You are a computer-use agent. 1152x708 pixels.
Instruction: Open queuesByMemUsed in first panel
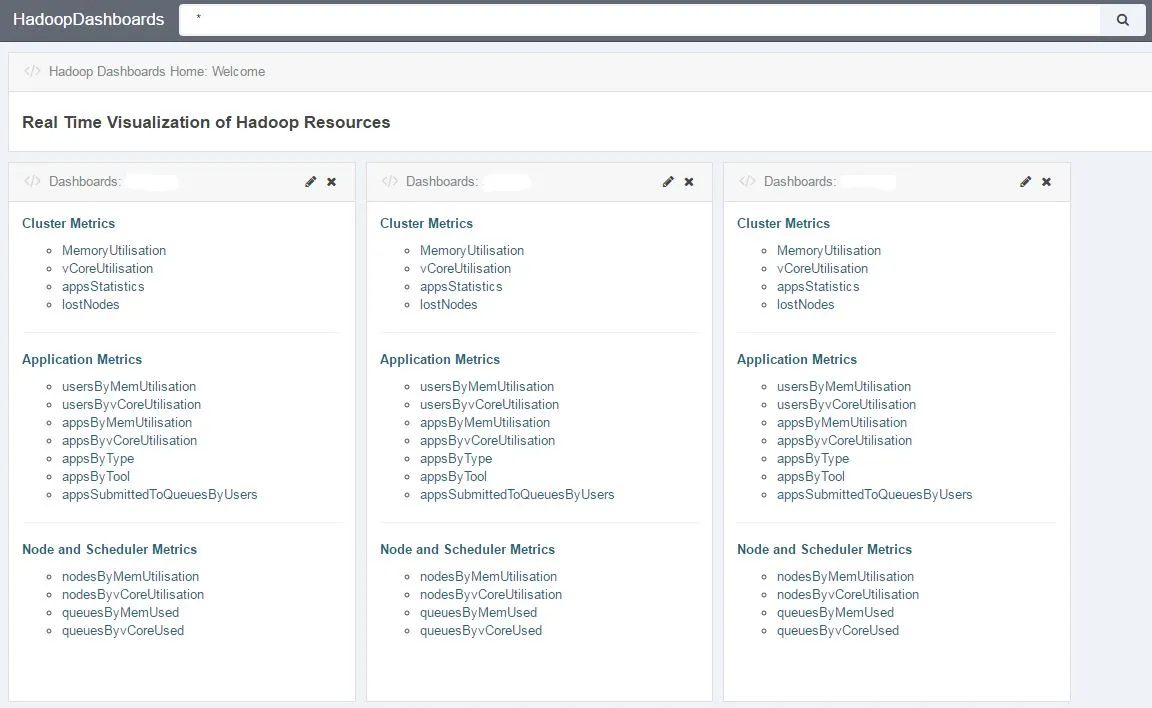pos(120,613)
